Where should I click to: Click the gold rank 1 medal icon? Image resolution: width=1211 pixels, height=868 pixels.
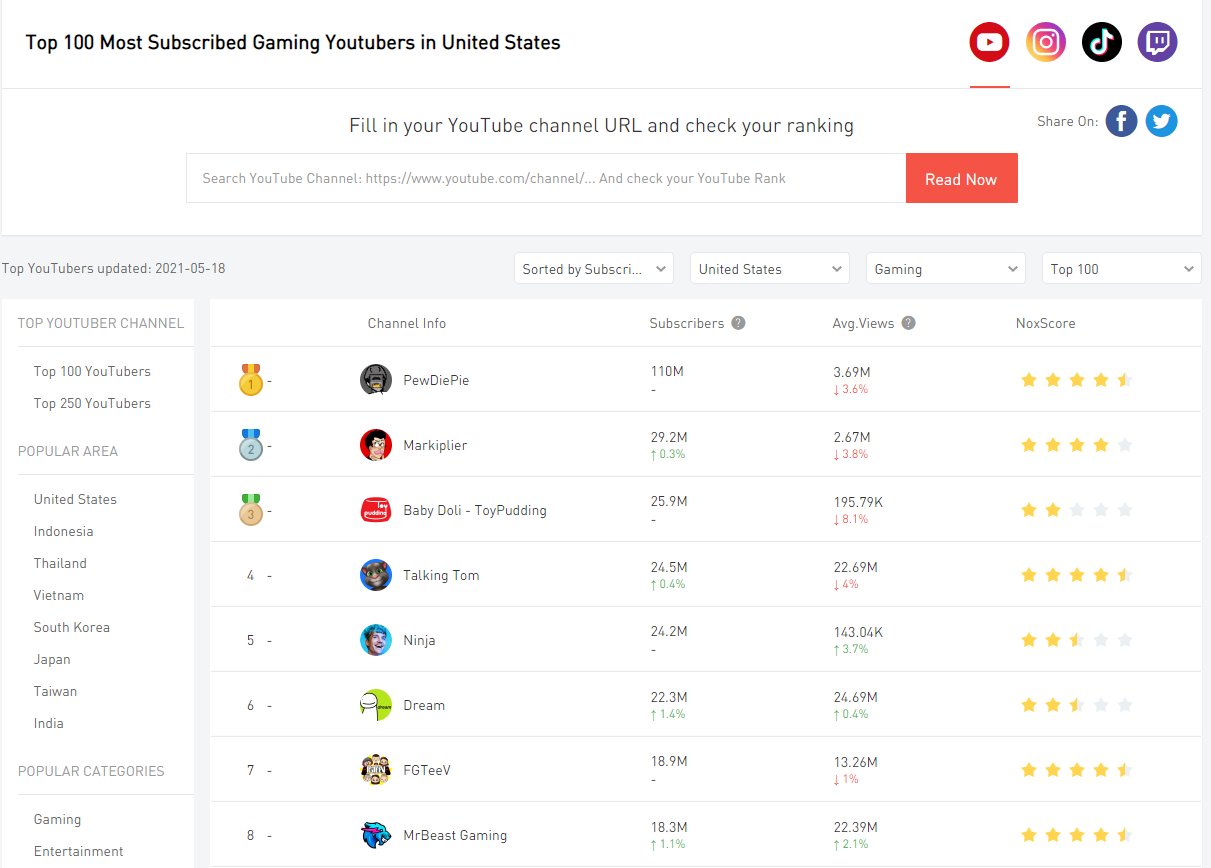tap(250, 379)
